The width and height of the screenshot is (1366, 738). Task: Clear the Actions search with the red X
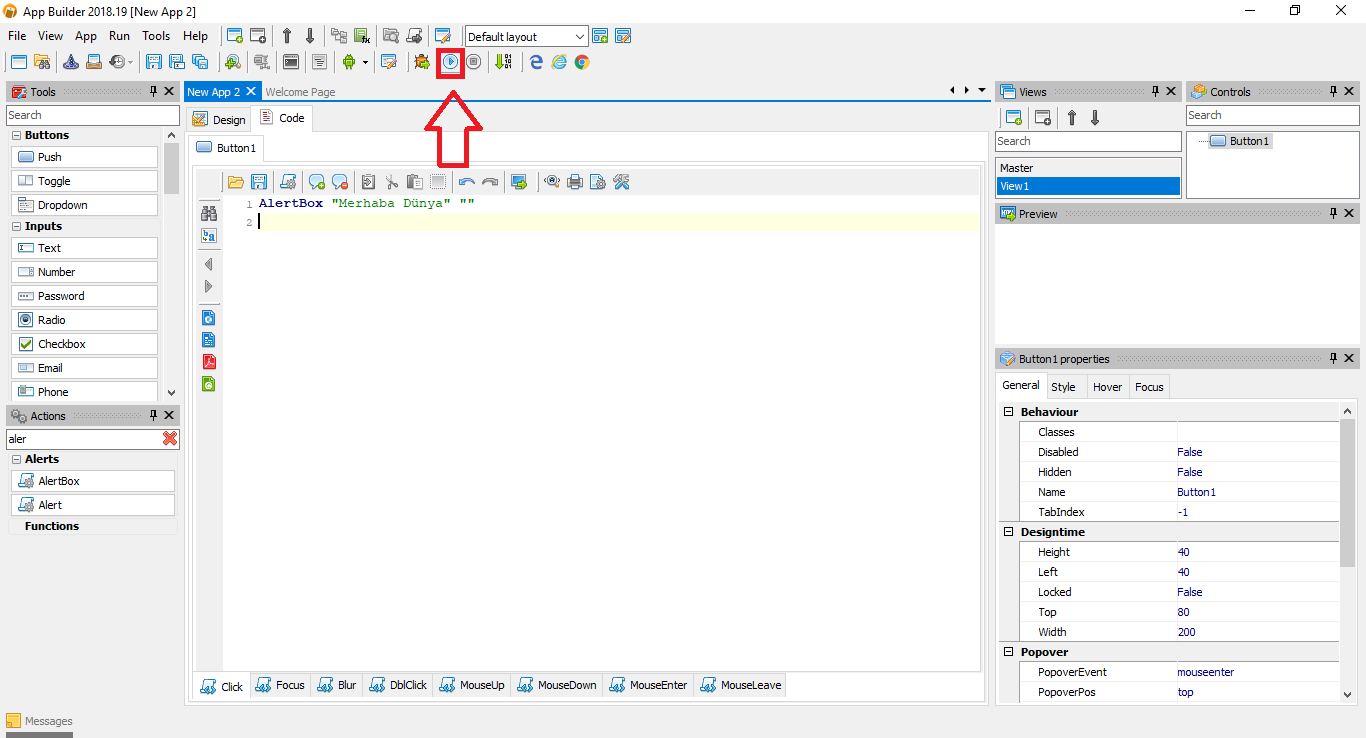[x=170, y=438]
